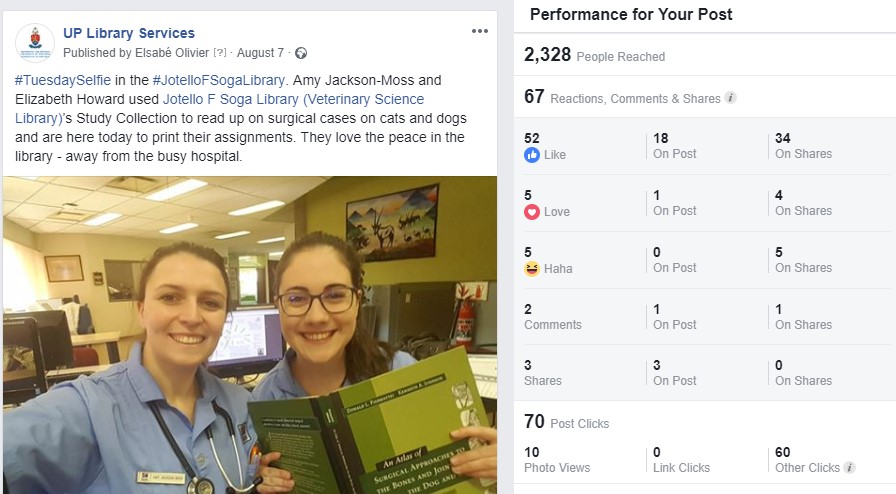This screenshot has height=494, width=896.
Task: Click the Haha laughing reaction icon
Action: coord(531,268)
